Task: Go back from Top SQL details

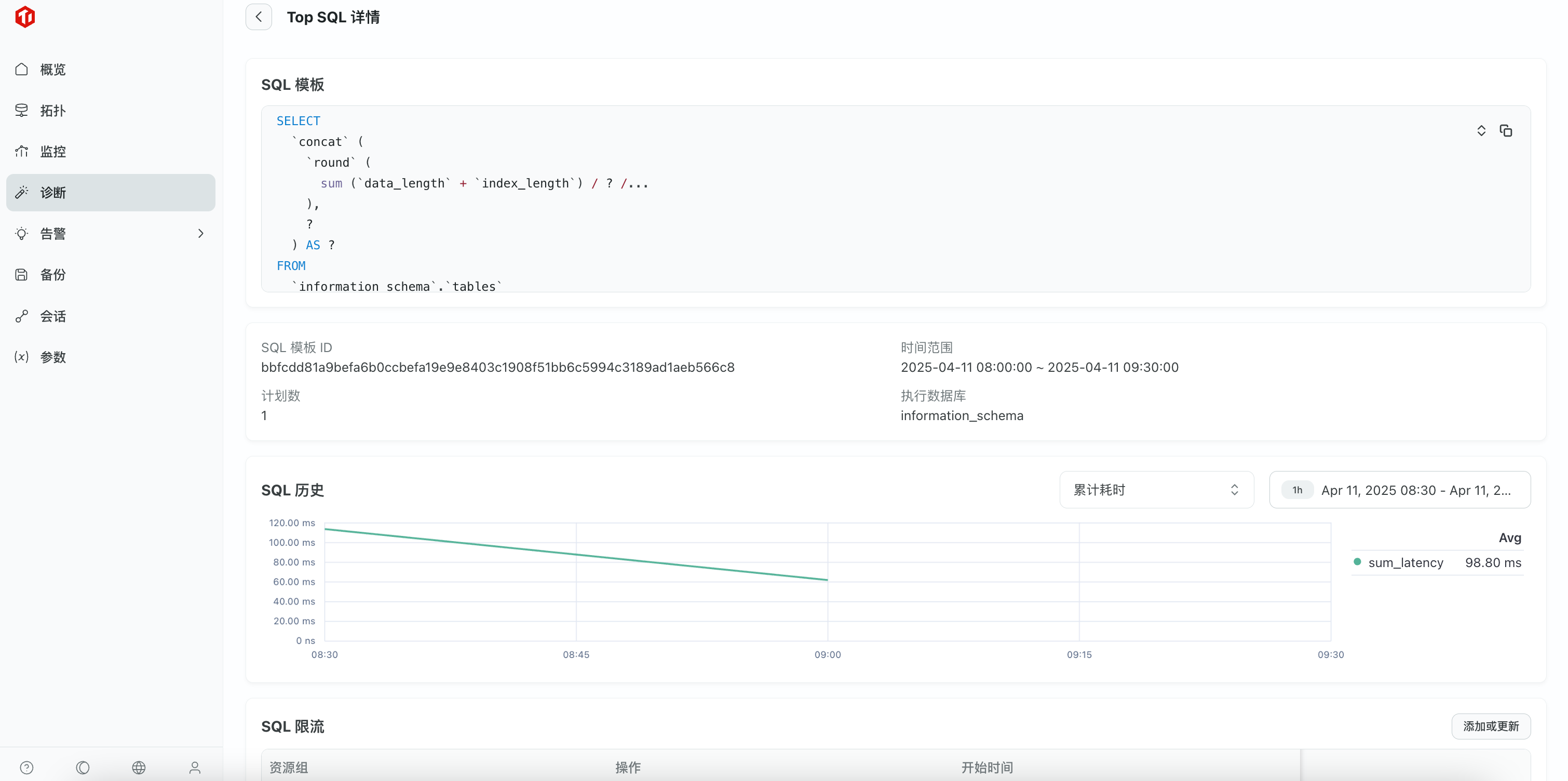Action: tap(259, 17)
